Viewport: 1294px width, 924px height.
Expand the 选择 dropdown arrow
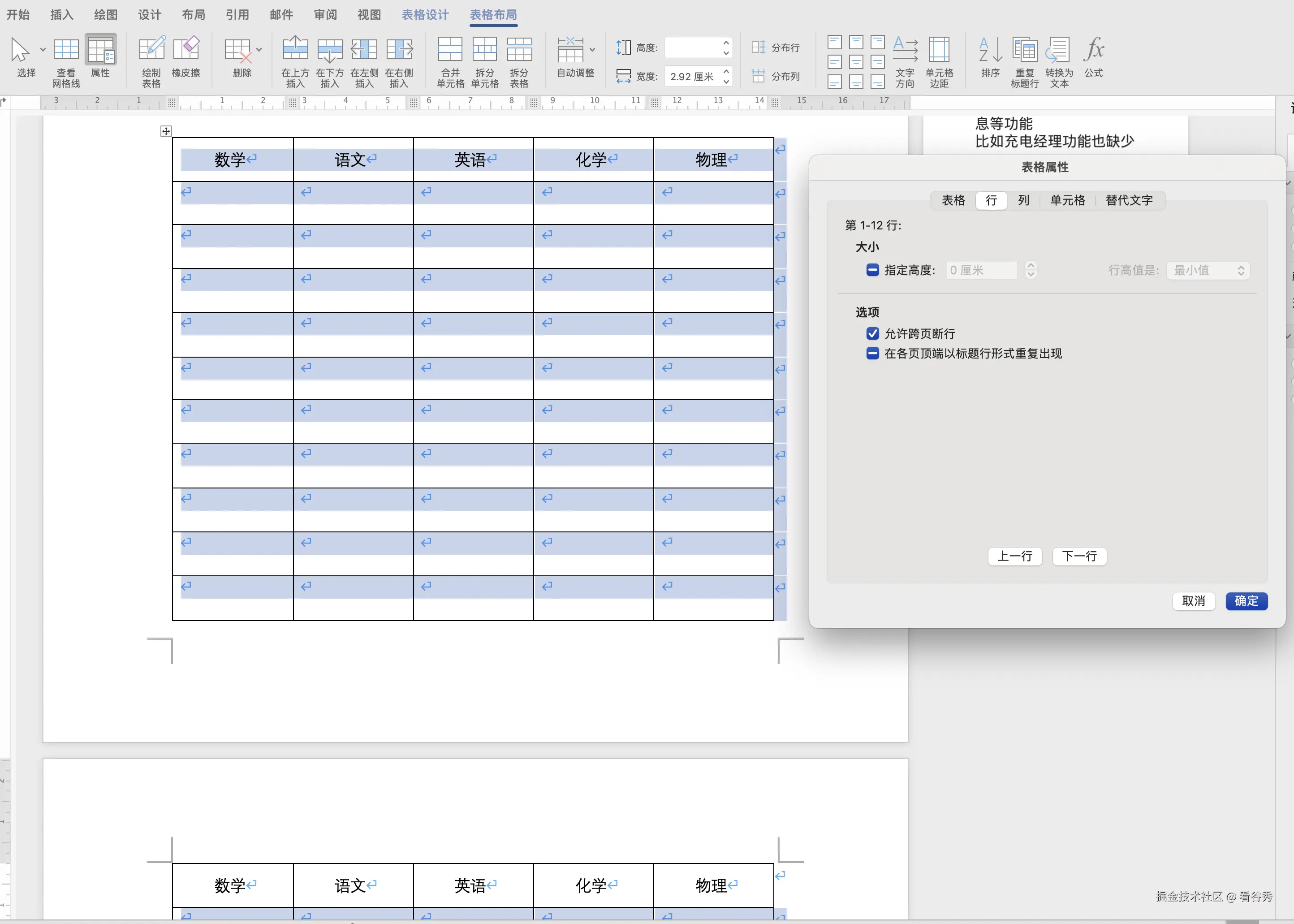pyautogui.click(x=43, y=50)
